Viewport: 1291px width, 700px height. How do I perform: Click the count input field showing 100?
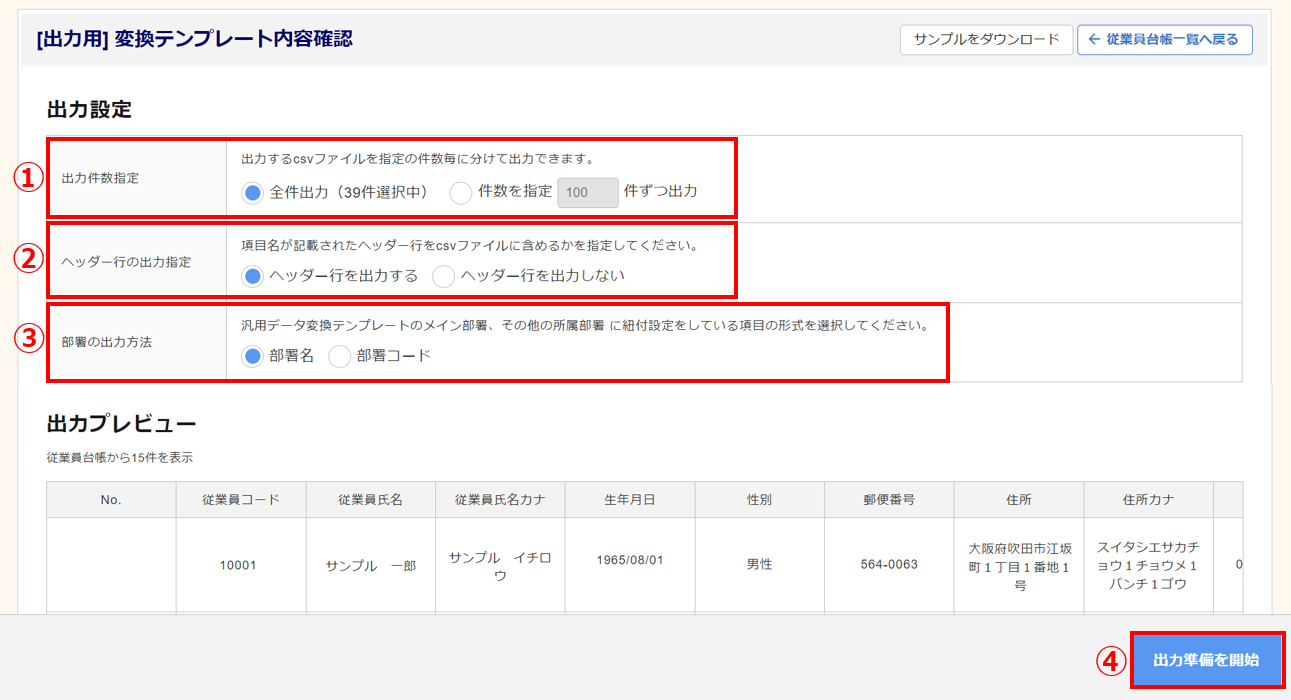587,192
